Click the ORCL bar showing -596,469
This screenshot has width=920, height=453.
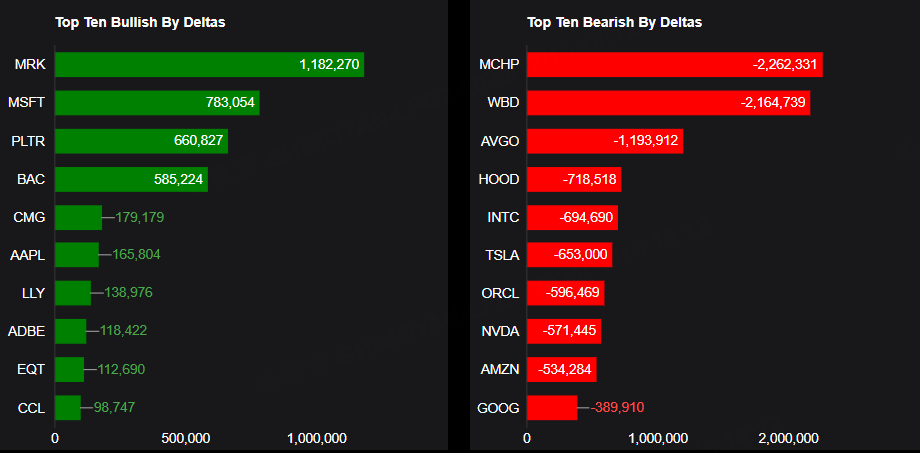coord(565,293)
